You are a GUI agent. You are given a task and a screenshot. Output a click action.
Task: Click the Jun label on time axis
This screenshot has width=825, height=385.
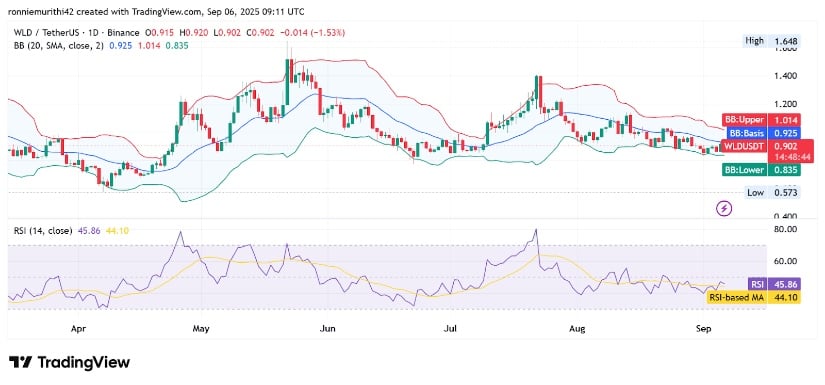point(328,329)
